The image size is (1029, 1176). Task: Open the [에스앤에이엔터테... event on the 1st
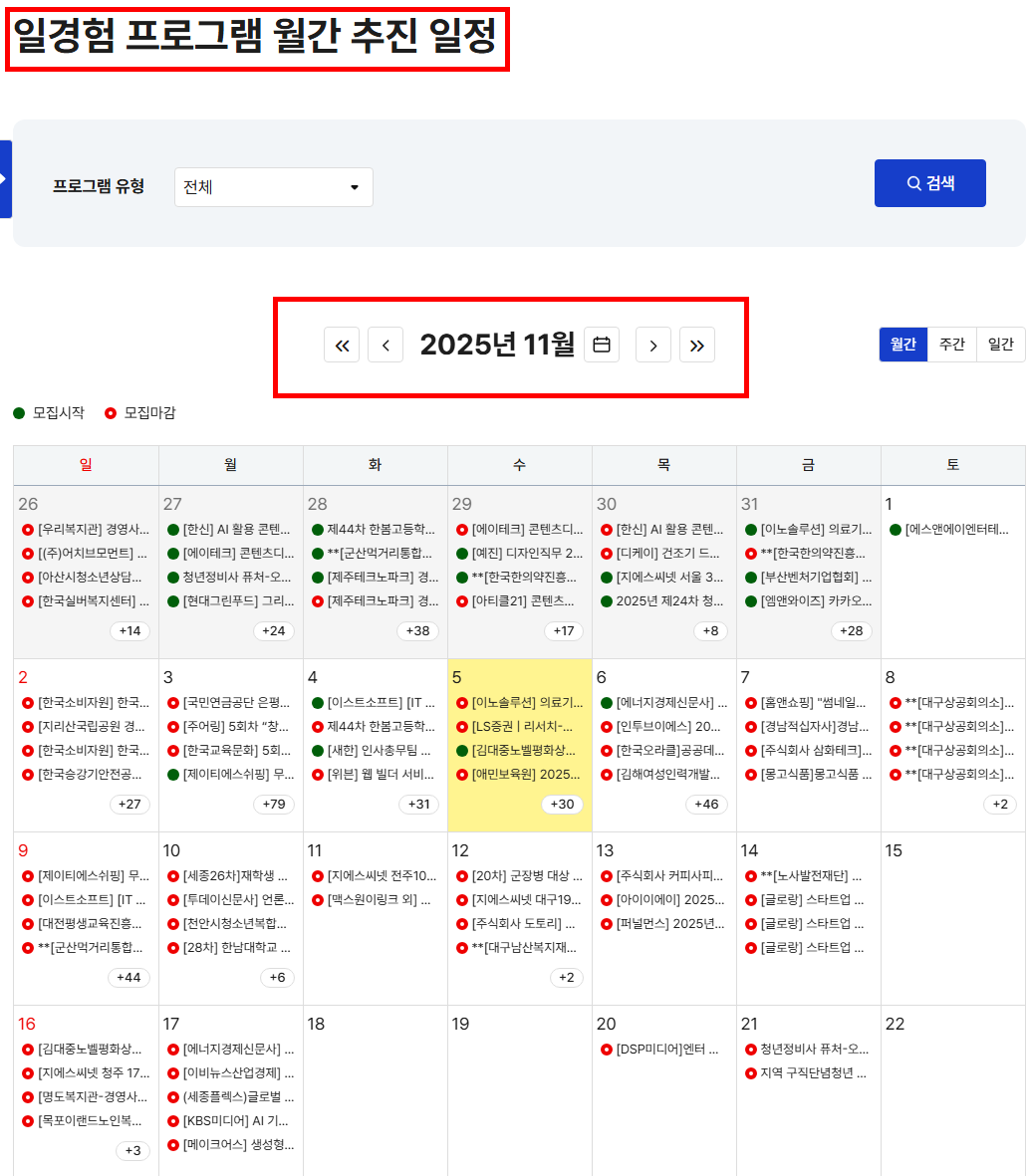pos(949,530)
